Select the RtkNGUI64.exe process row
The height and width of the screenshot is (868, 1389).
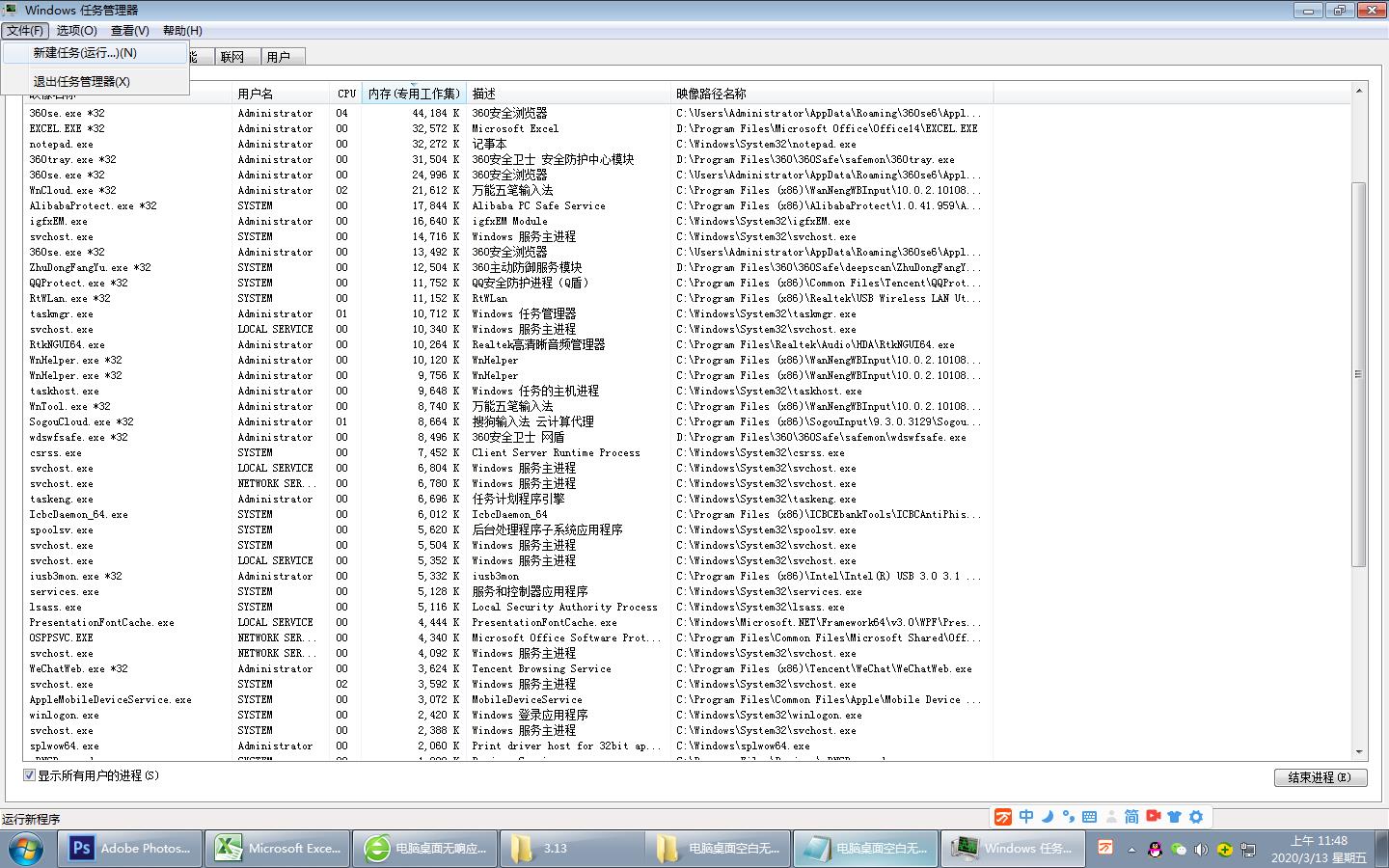(x=509, y=344)
